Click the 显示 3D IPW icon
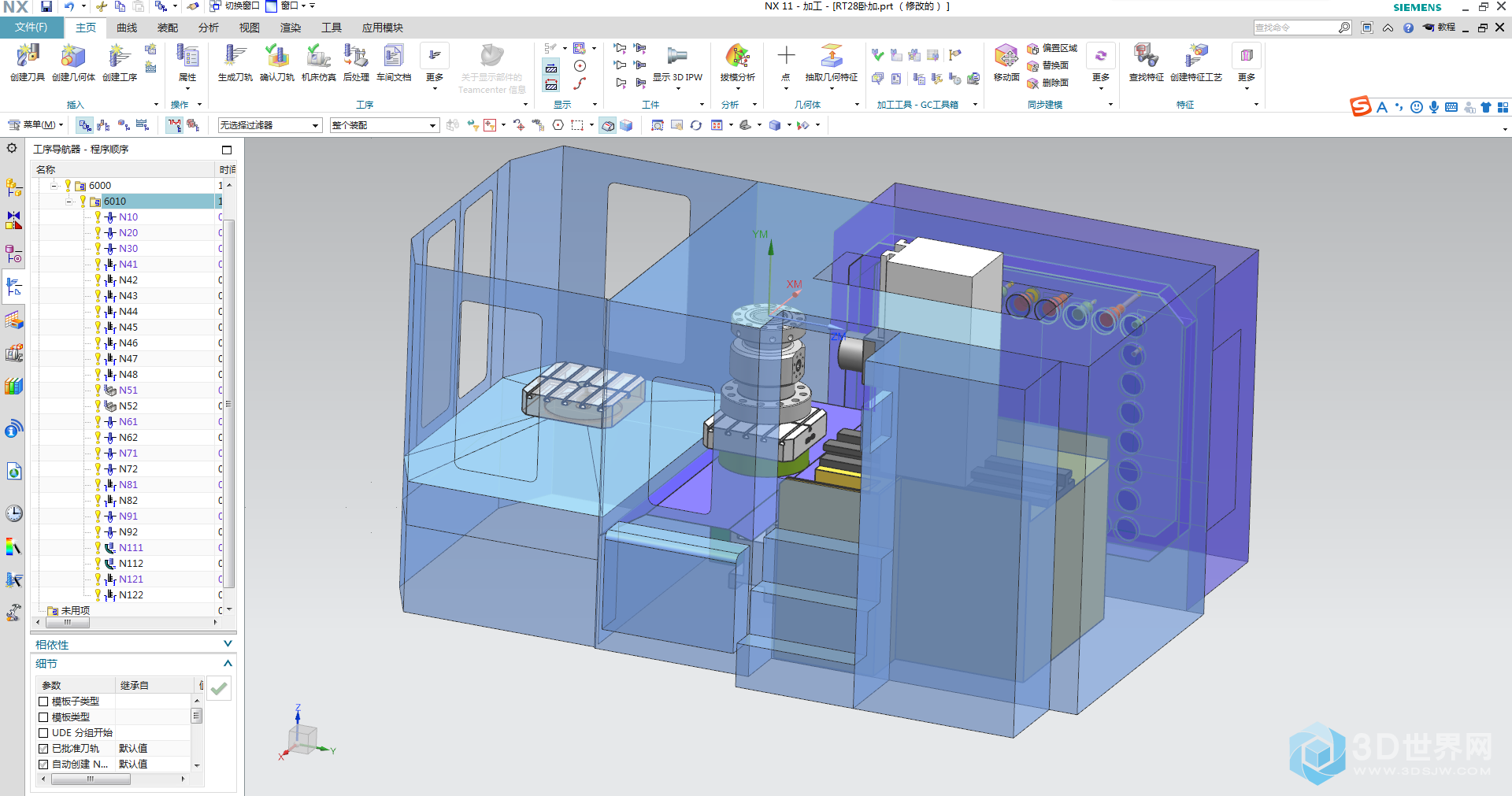 [677, 62]
